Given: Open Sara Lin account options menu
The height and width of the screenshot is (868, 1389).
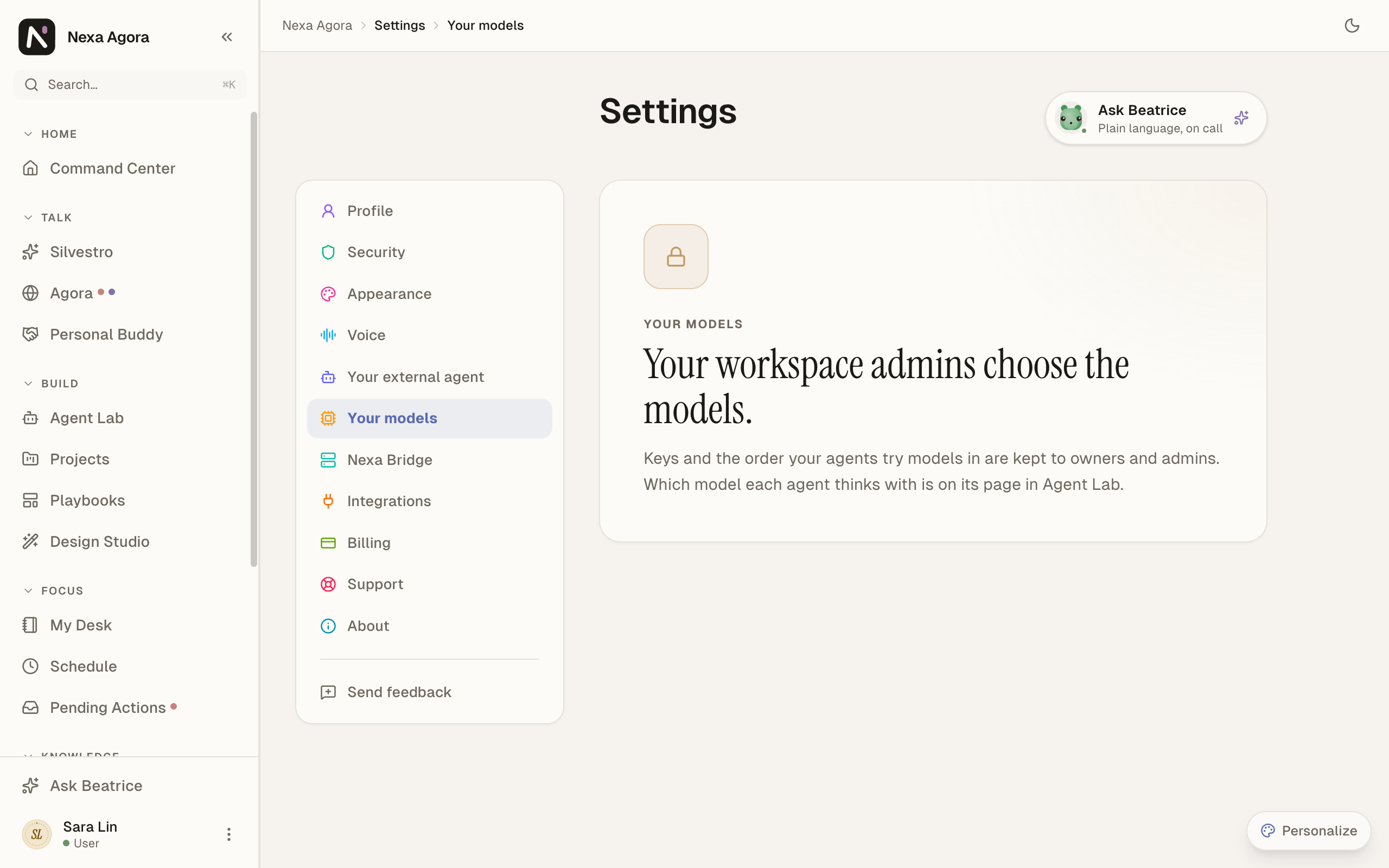Looking at the screenshot, I should (x=228, y=834).
